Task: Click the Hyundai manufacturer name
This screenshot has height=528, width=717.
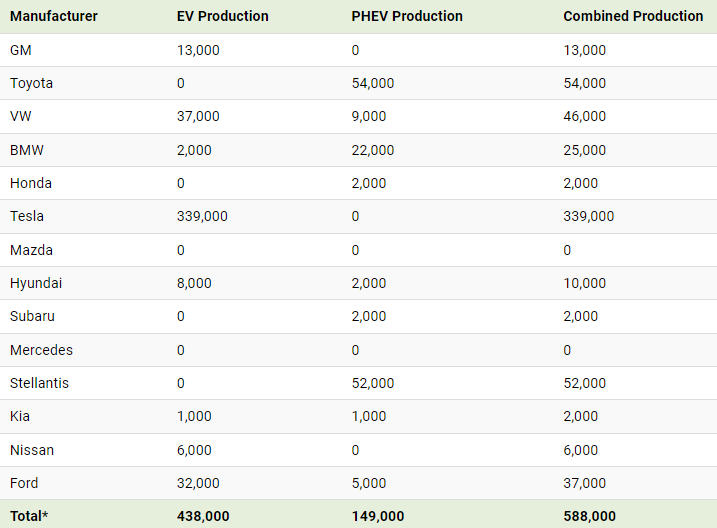Action: pyautogui.click(x=36, y=283)
